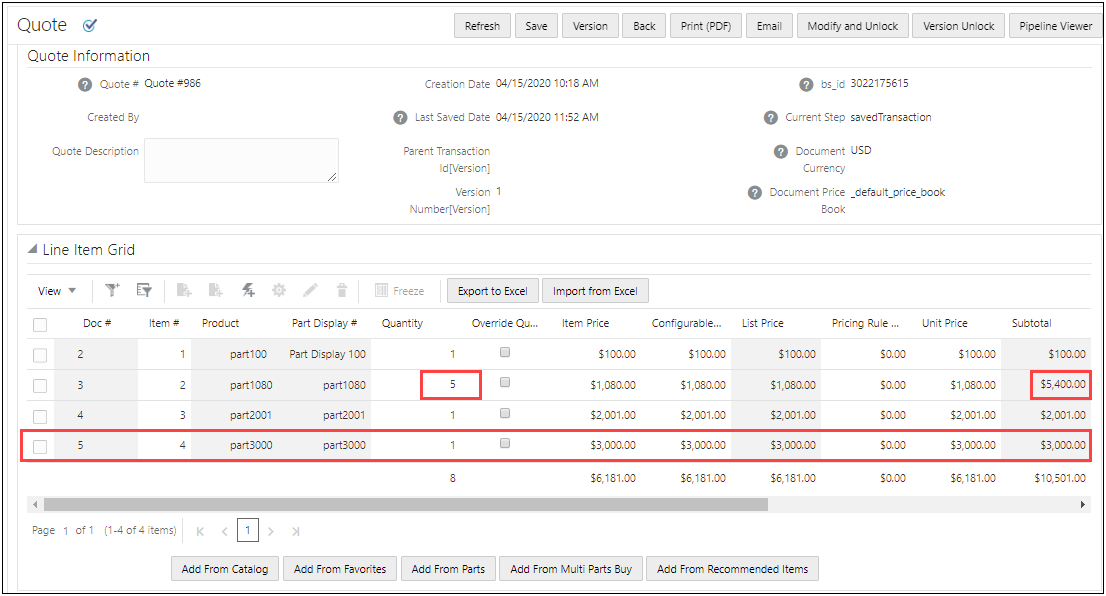Screen dimensions: 1106x596
Task: Check the select-all checkbox in grid header
Action: point(40,323)
